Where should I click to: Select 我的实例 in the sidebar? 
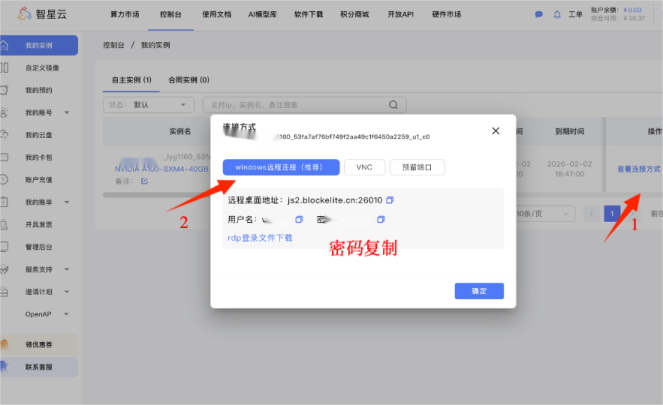39,45
